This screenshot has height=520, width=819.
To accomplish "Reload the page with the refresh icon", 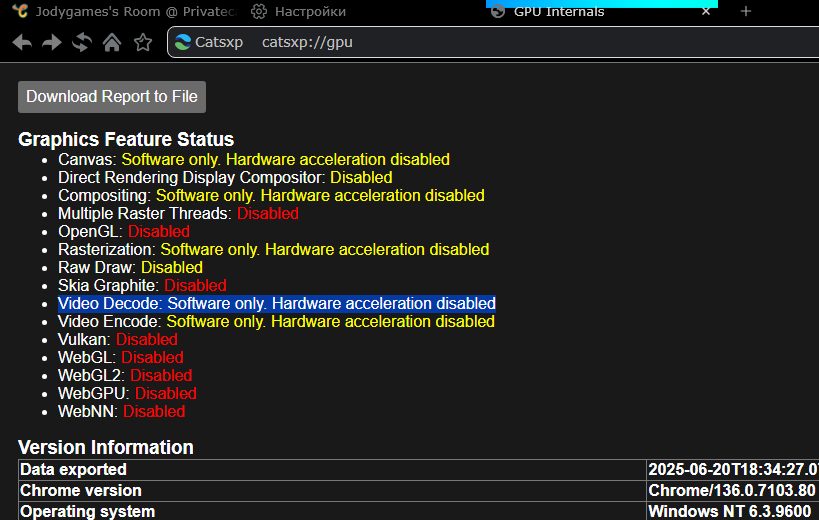I will click(x=82, y=42).
